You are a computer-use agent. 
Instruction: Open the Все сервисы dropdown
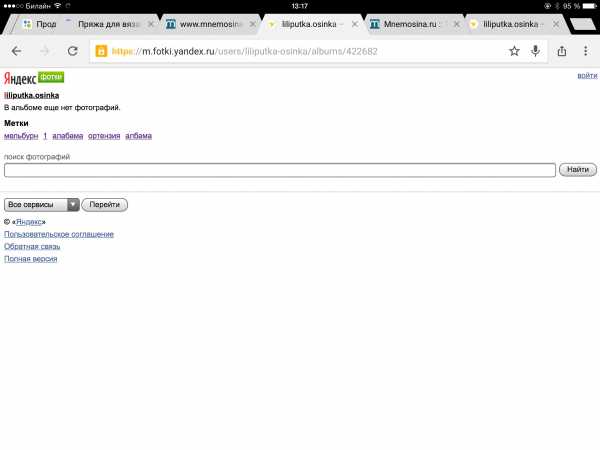pyautogui.click(x=42, y=204)
